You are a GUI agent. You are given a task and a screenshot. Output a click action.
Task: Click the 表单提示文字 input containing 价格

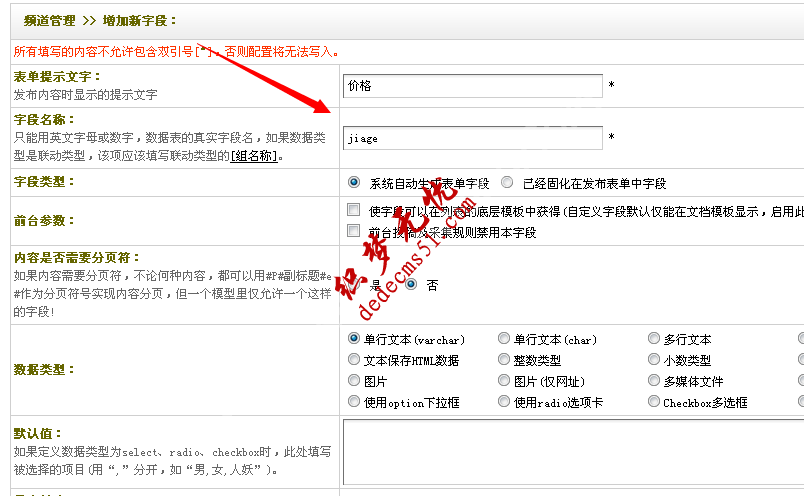click(472, 86)
